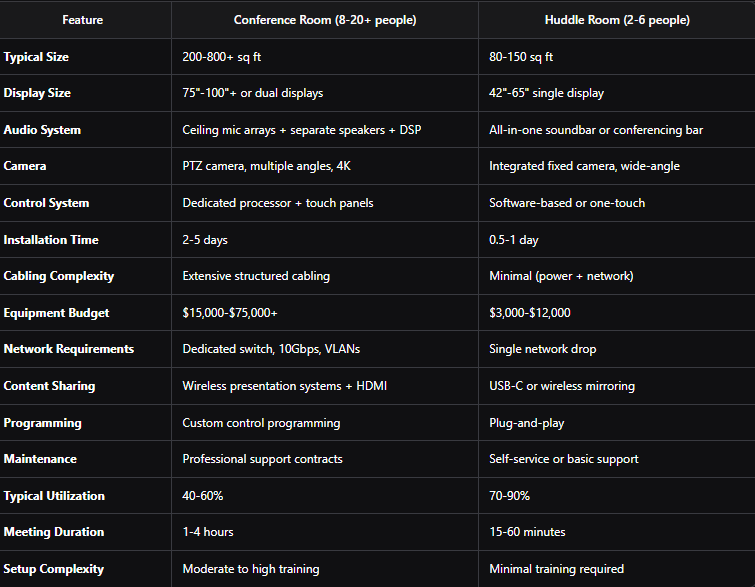755x587 pixels.
Task: Select the Feature column header
Action: 82,20
